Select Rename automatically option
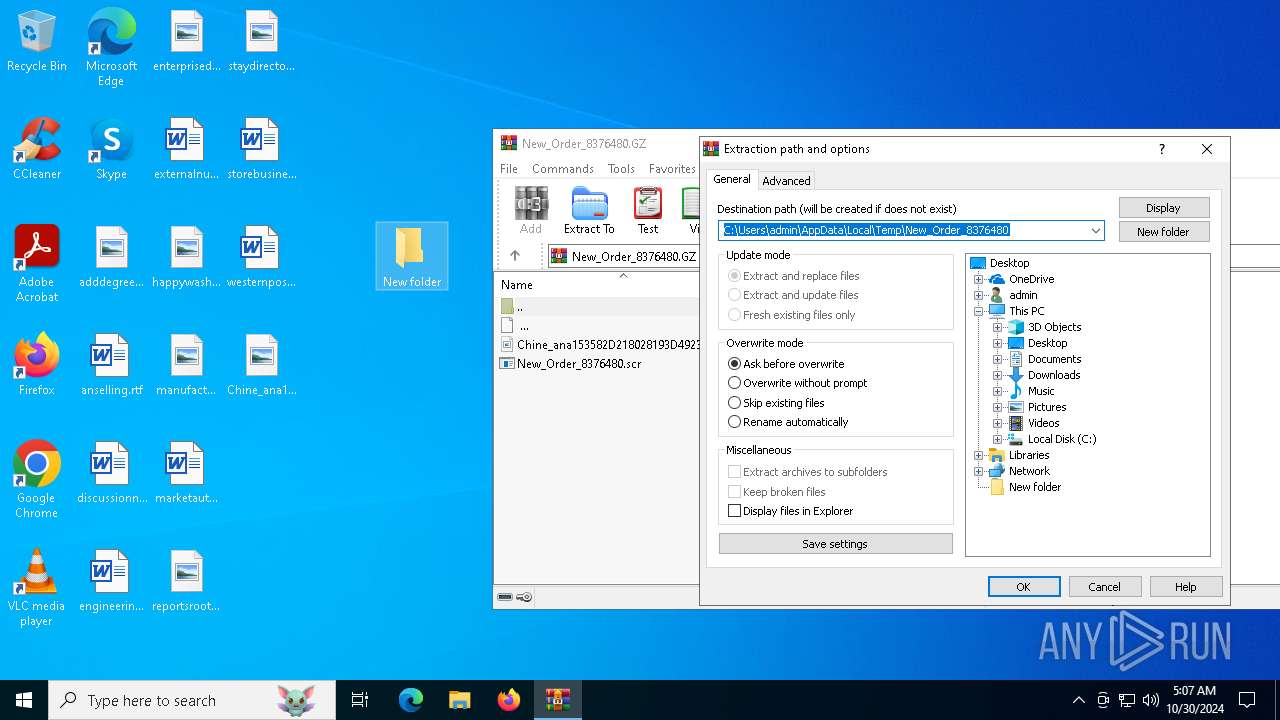The width and height of the screenshot is (1280, 720). point(788,422)
